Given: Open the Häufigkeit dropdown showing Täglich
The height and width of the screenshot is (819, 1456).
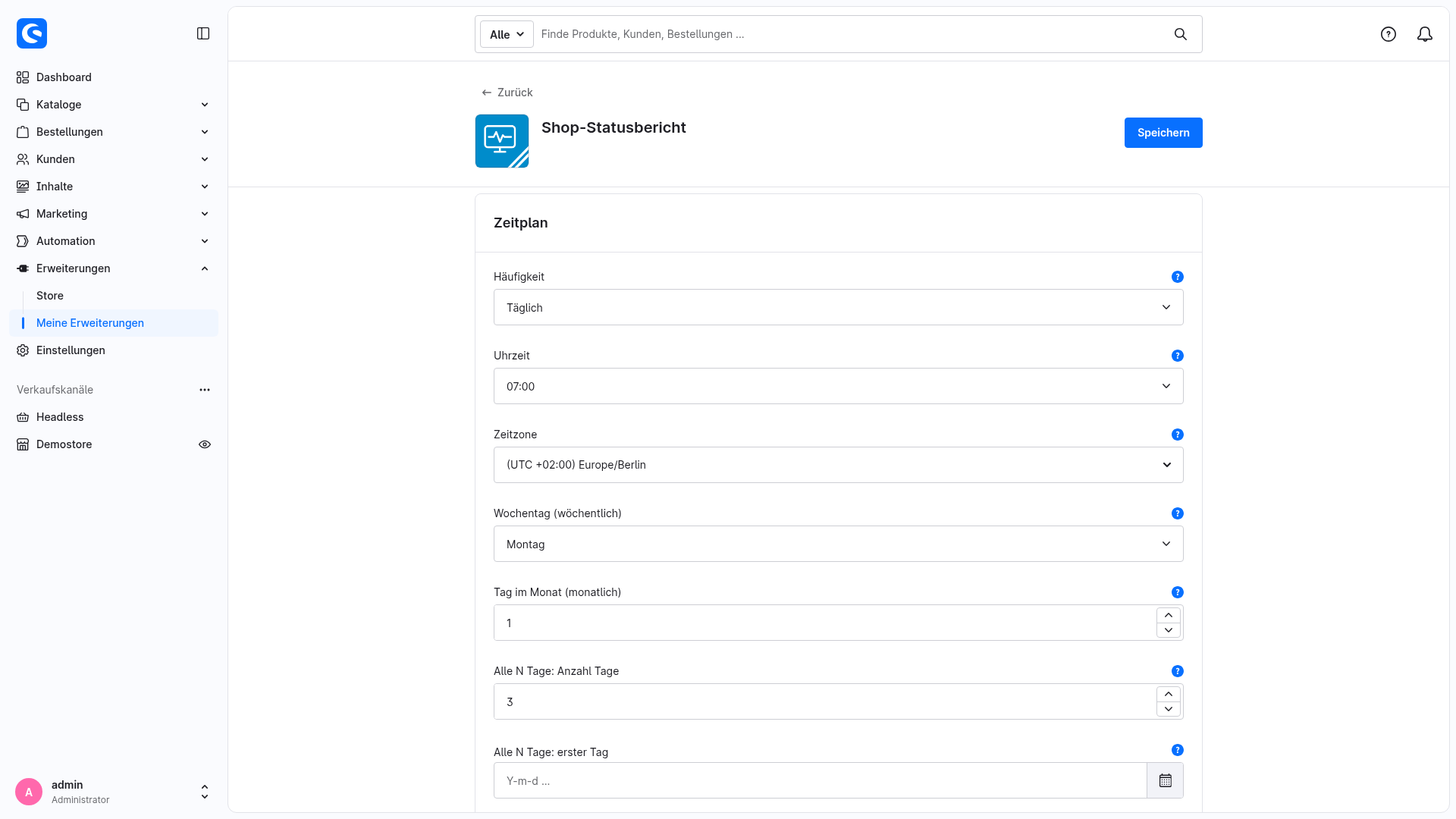Looking at the screenshot, I should click(x=839, y=307).
